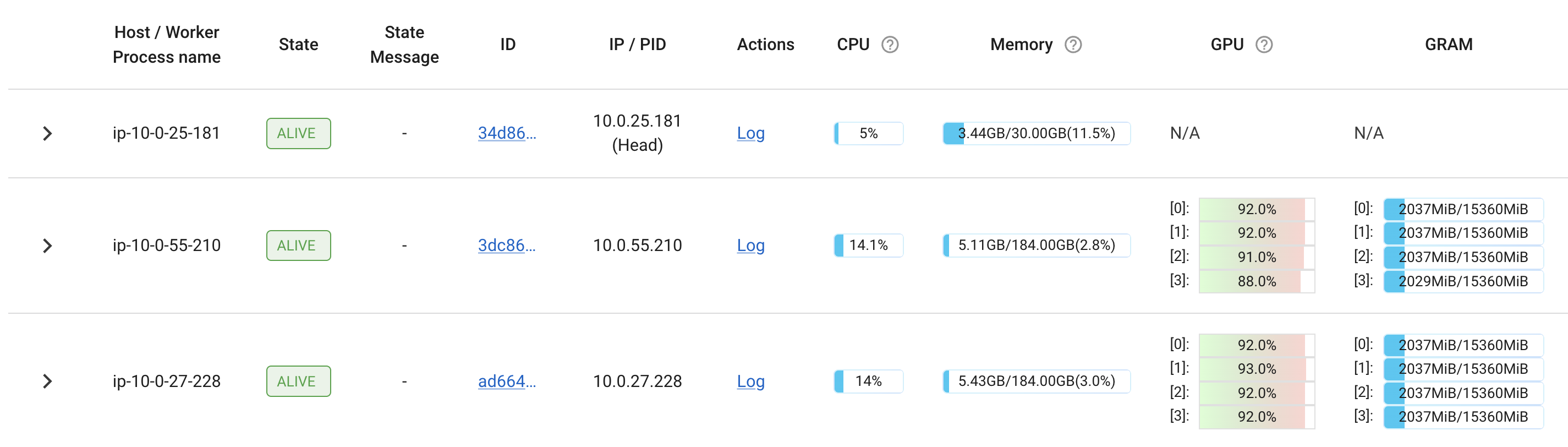Click the GPU column help icon
The image size is (1568, 447).
pos(1264,45)
